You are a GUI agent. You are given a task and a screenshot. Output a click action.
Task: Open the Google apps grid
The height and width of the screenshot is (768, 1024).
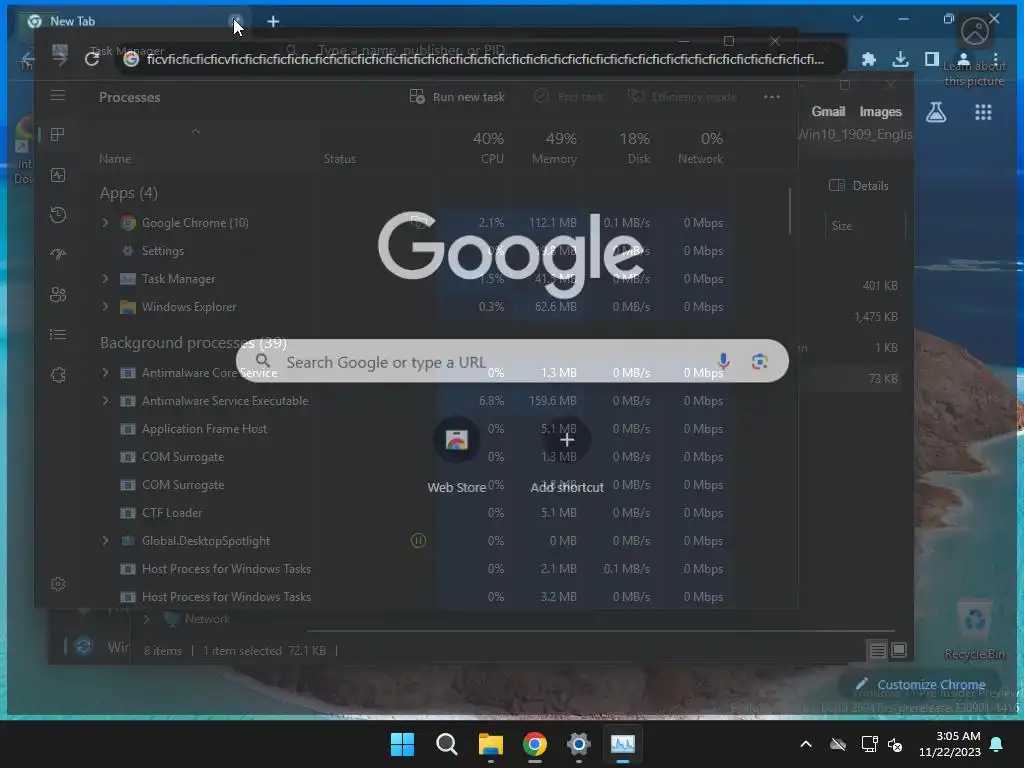pyautogui.click(x=983, y=112)
